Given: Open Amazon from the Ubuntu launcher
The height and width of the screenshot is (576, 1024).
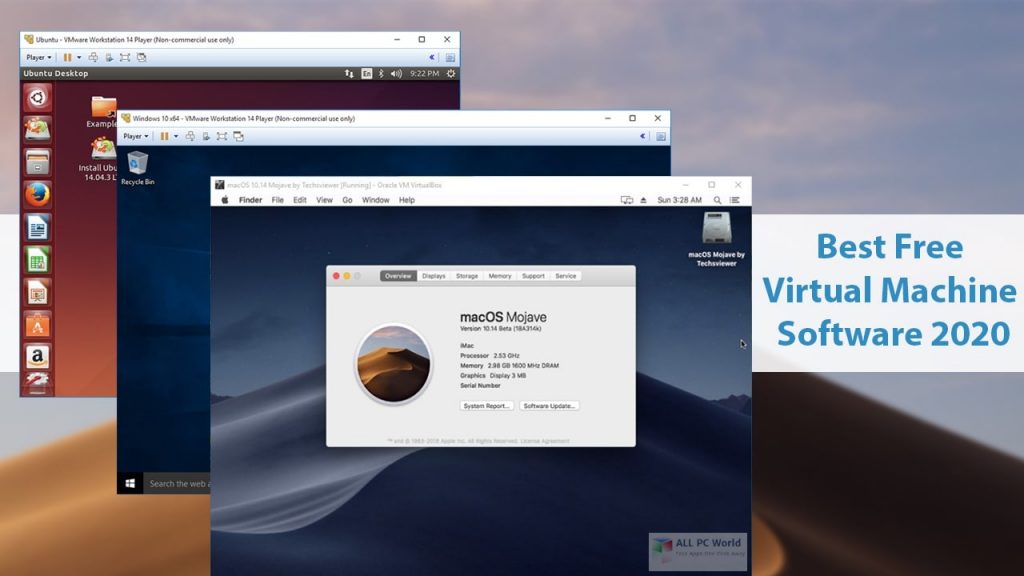Looking at the screenshot, I should 37,357.
